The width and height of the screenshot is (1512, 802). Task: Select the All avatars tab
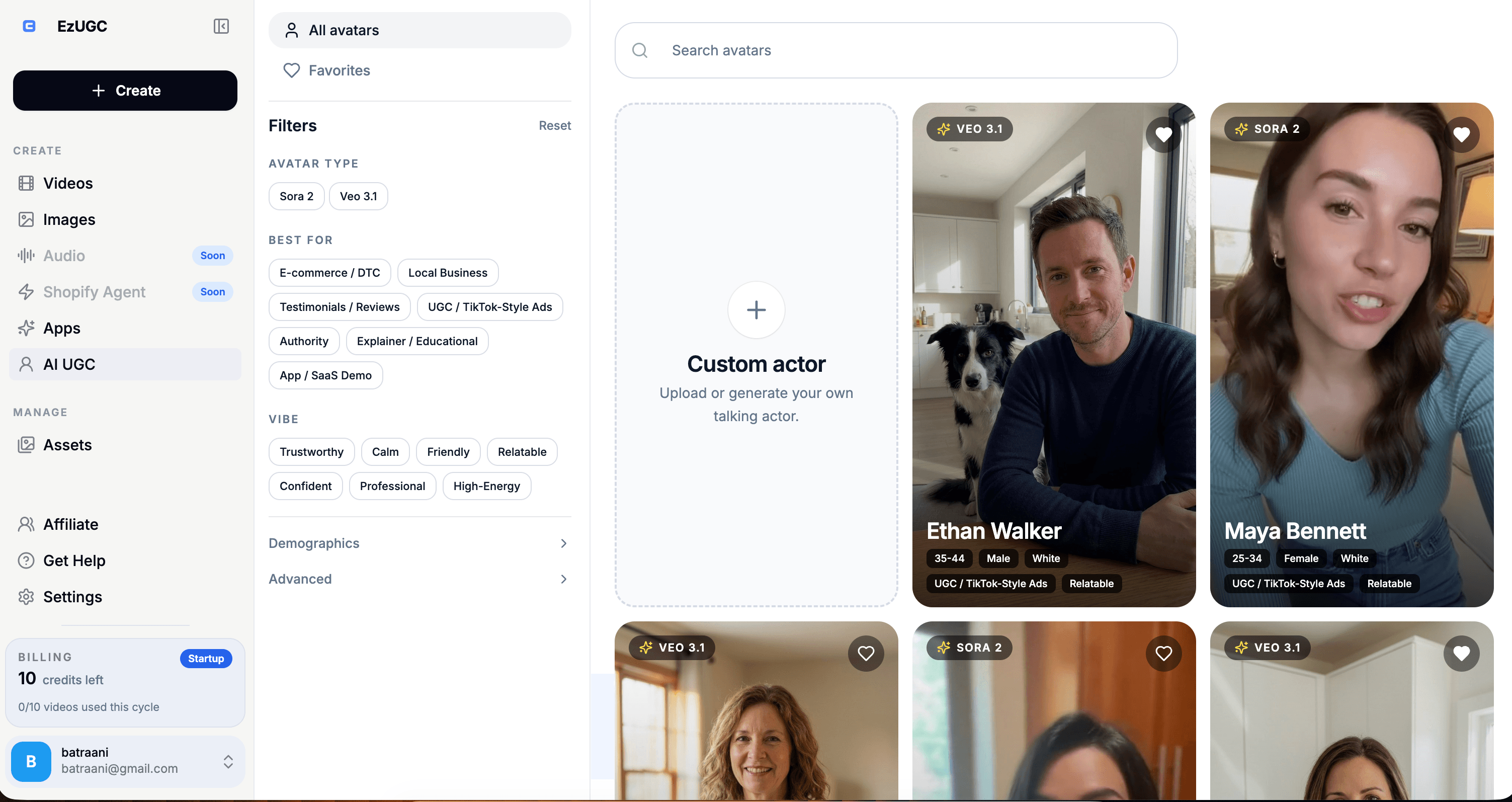419,31
